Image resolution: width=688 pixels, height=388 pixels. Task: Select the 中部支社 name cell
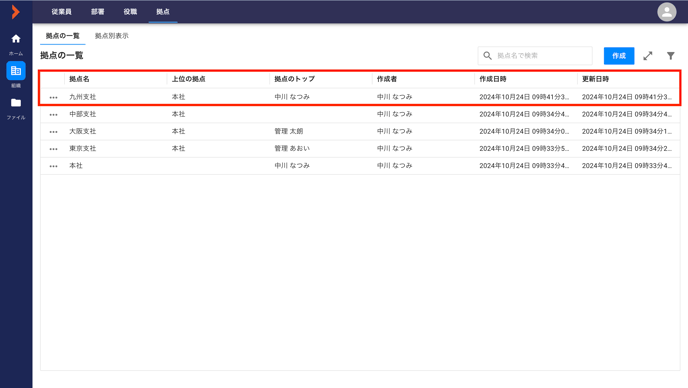(x=82, y=114)
